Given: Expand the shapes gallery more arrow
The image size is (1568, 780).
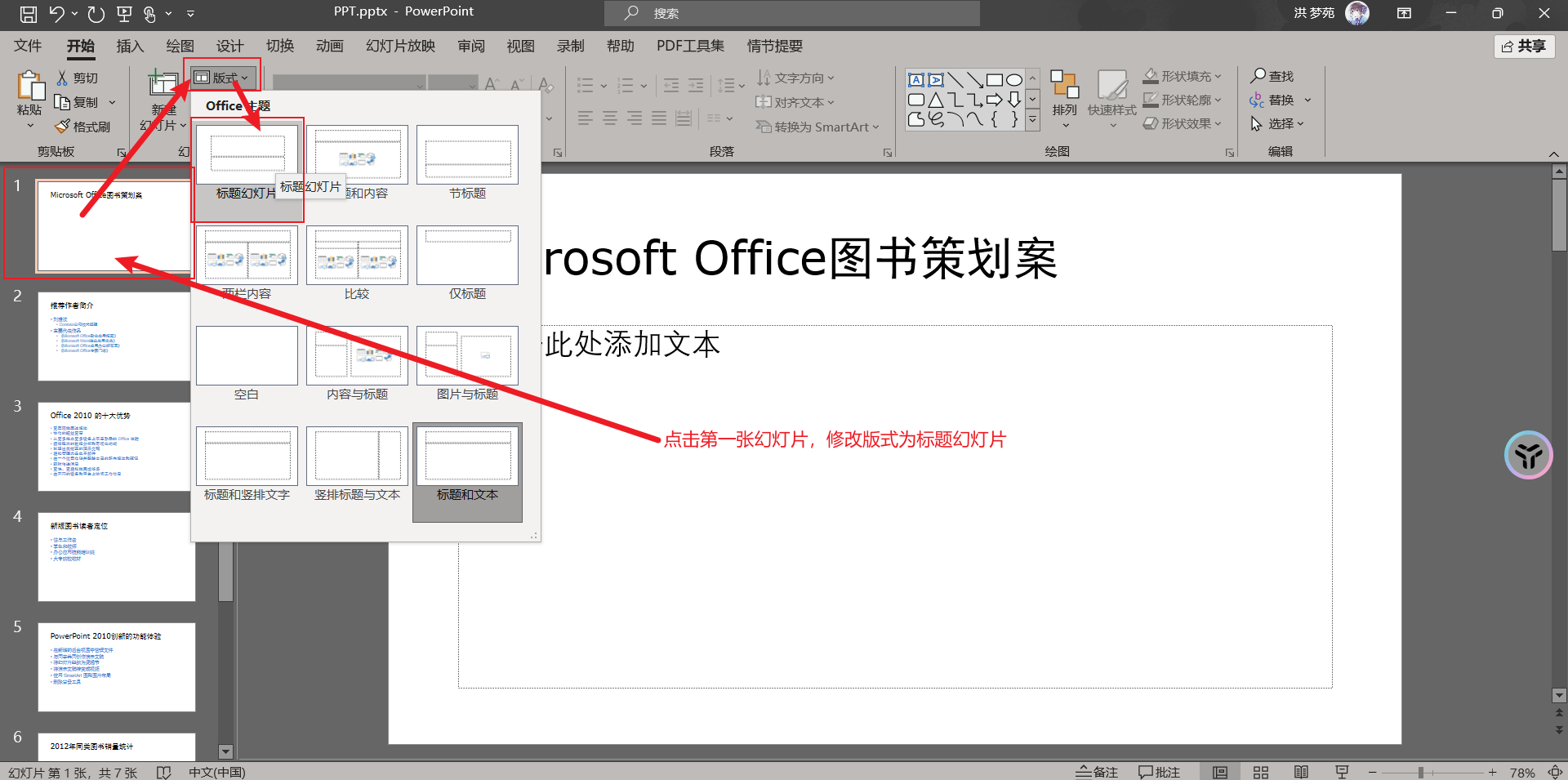Looking at the screenshot, I should coord(1032,120).
